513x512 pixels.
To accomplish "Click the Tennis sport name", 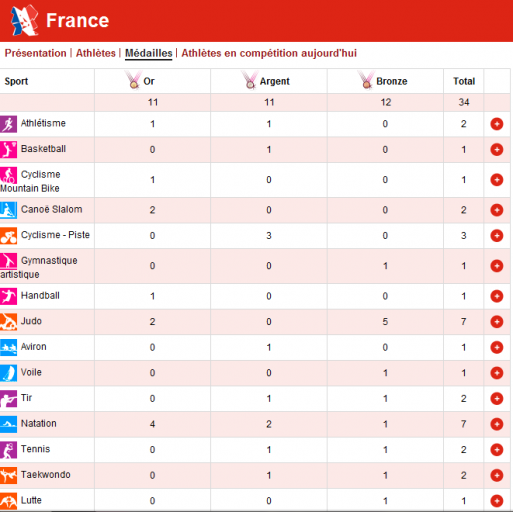I will [35, 449].
